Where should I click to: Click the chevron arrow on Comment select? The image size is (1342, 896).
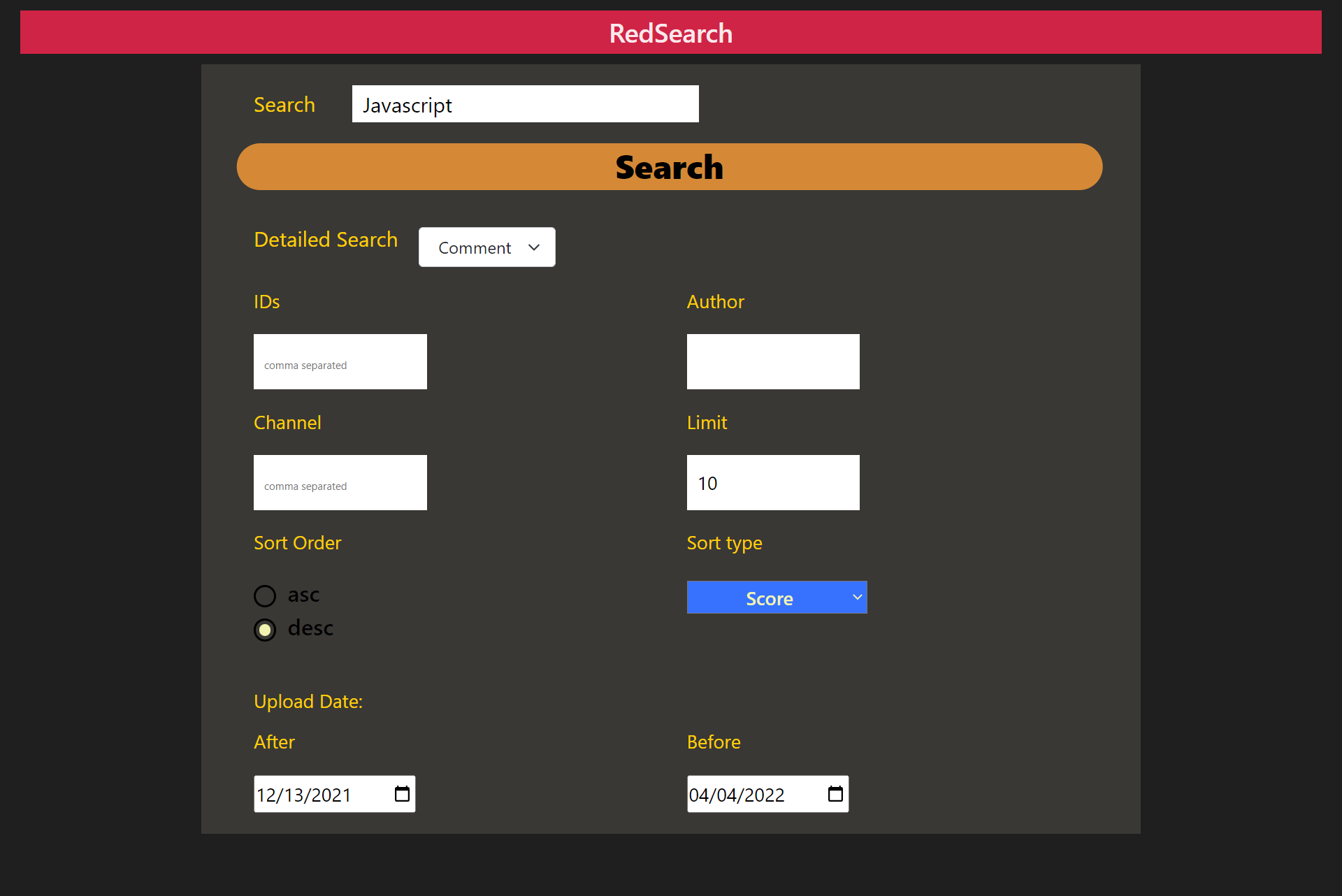pos(534,247)
